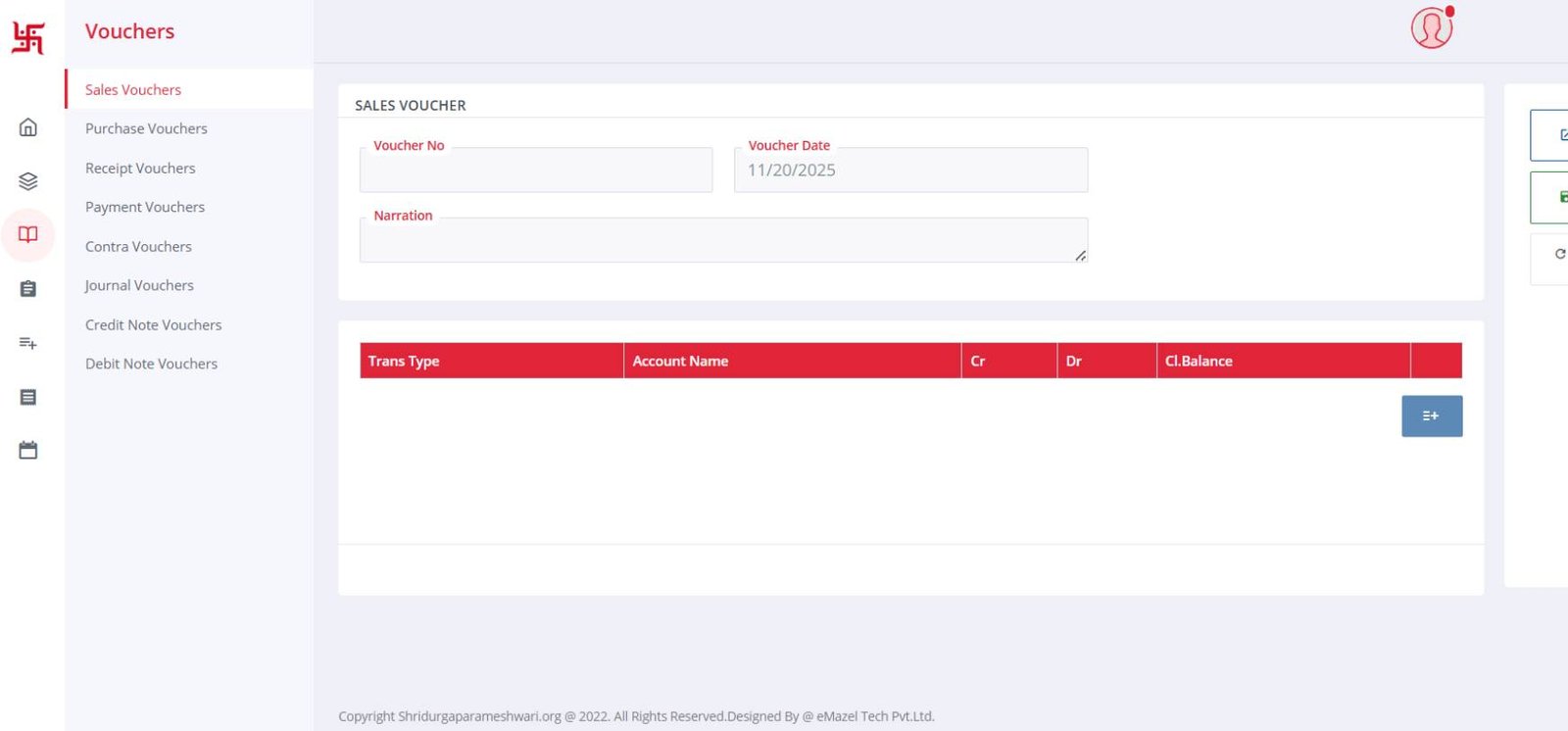Focus the Voucher No input field
Screen dimensions: 1568x731
click(536, 171)
